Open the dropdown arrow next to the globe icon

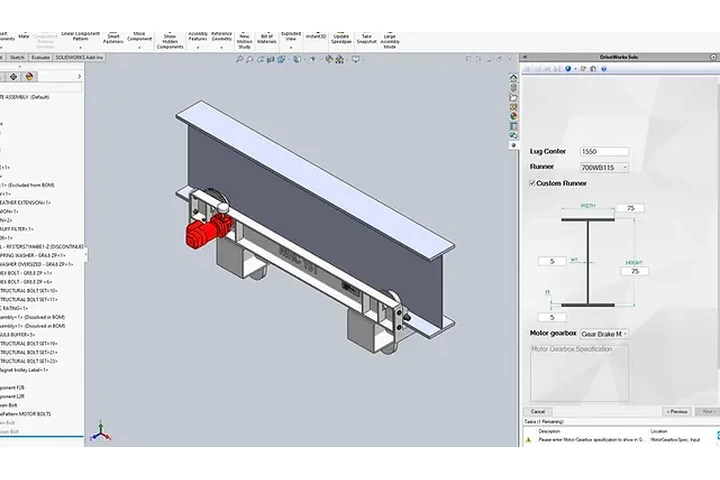click(x=575, y=69)
